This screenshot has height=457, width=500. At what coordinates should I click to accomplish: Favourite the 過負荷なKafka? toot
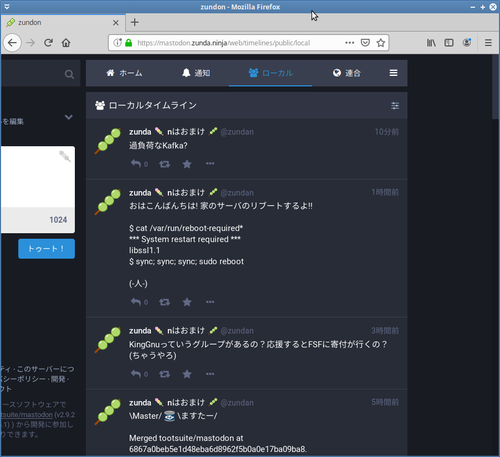coord(187,164)
